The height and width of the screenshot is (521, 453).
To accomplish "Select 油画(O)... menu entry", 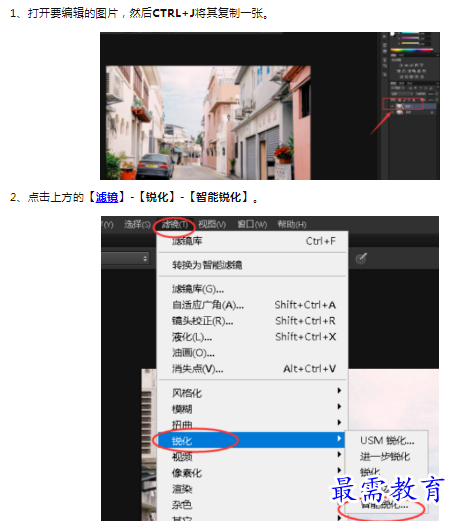I will pos(252,353).
